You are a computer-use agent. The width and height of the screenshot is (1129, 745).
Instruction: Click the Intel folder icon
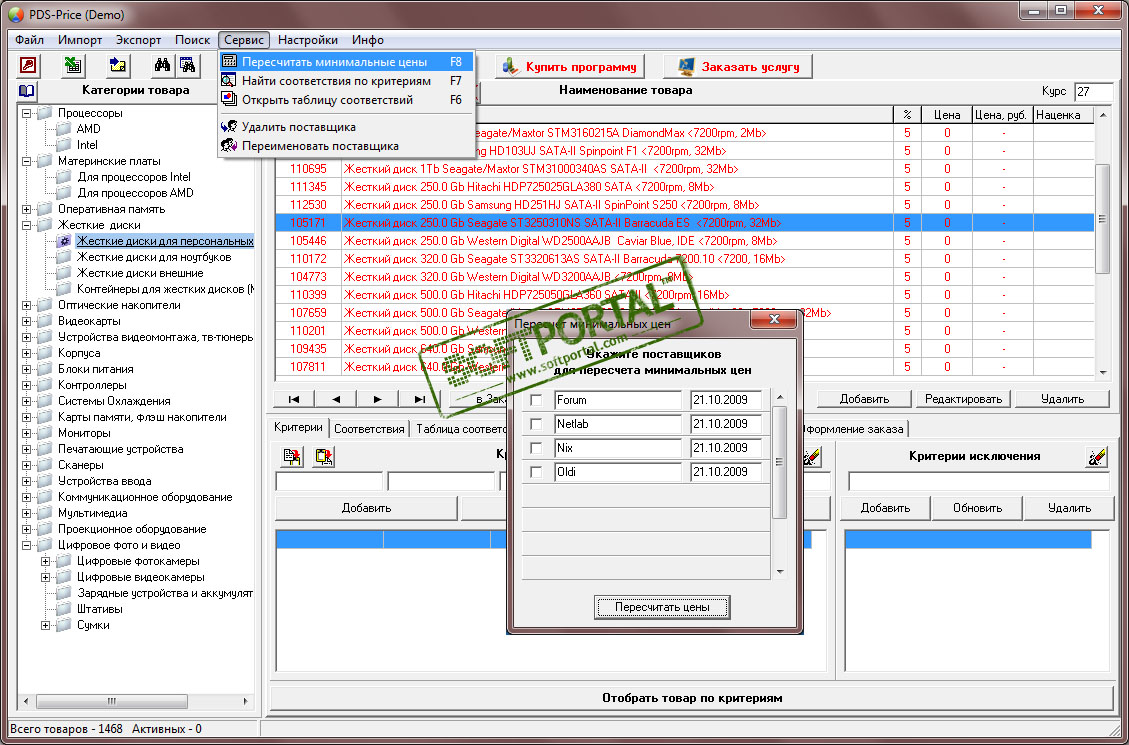coord(64,145)
